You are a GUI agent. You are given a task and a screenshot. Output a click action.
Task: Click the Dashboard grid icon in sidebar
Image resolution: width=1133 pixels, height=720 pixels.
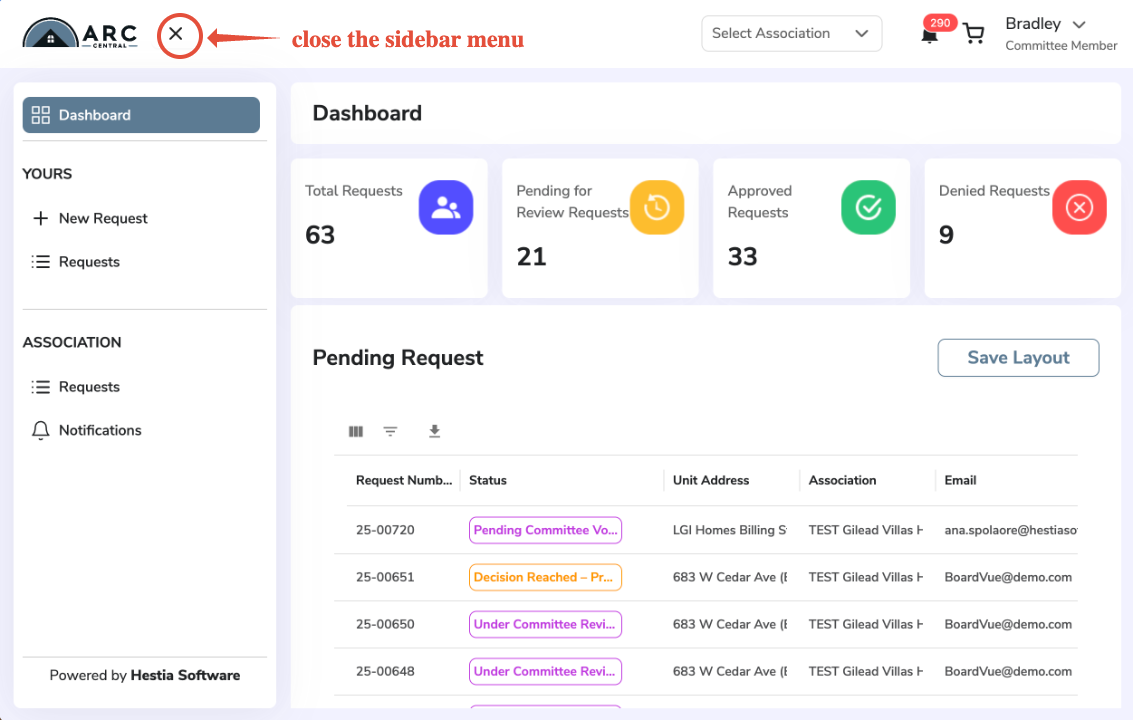coord(41,115)
